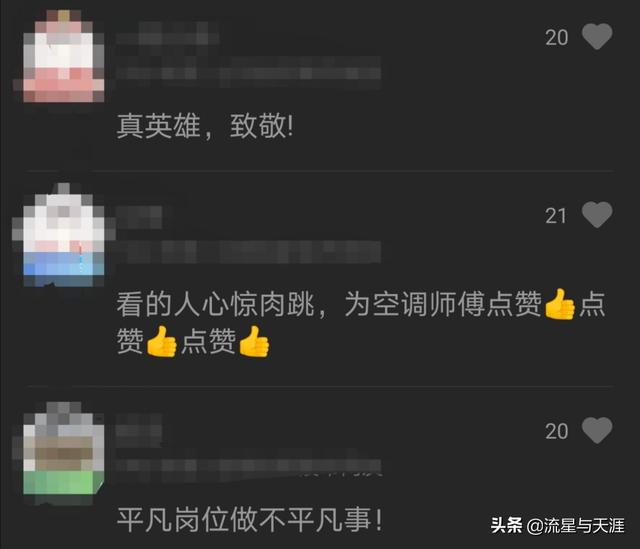Open the white and blue pixelated avatar

click(61, 235)
